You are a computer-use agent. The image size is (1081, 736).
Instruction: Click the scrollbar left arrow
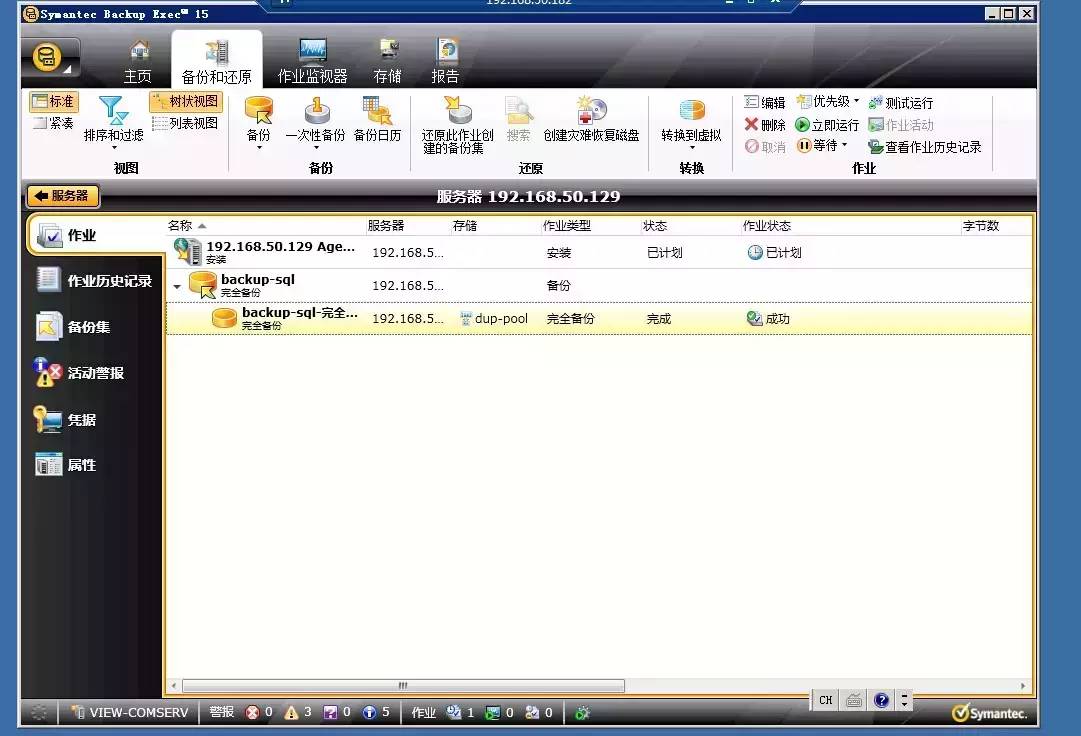[174, 686]
